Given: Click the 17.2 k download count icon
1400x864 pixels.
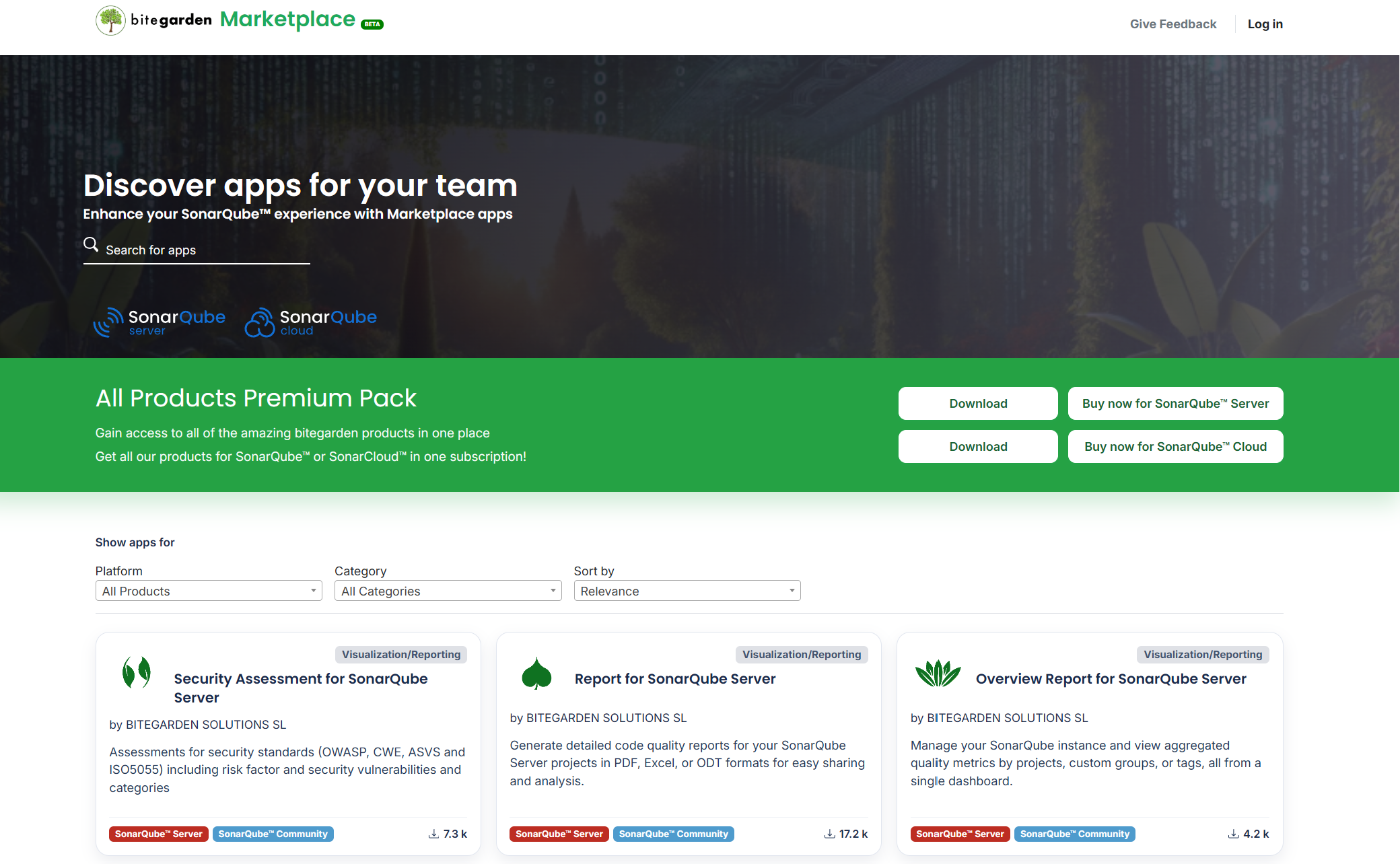Looking at the screenshot, I should click(x=829, y=834).
